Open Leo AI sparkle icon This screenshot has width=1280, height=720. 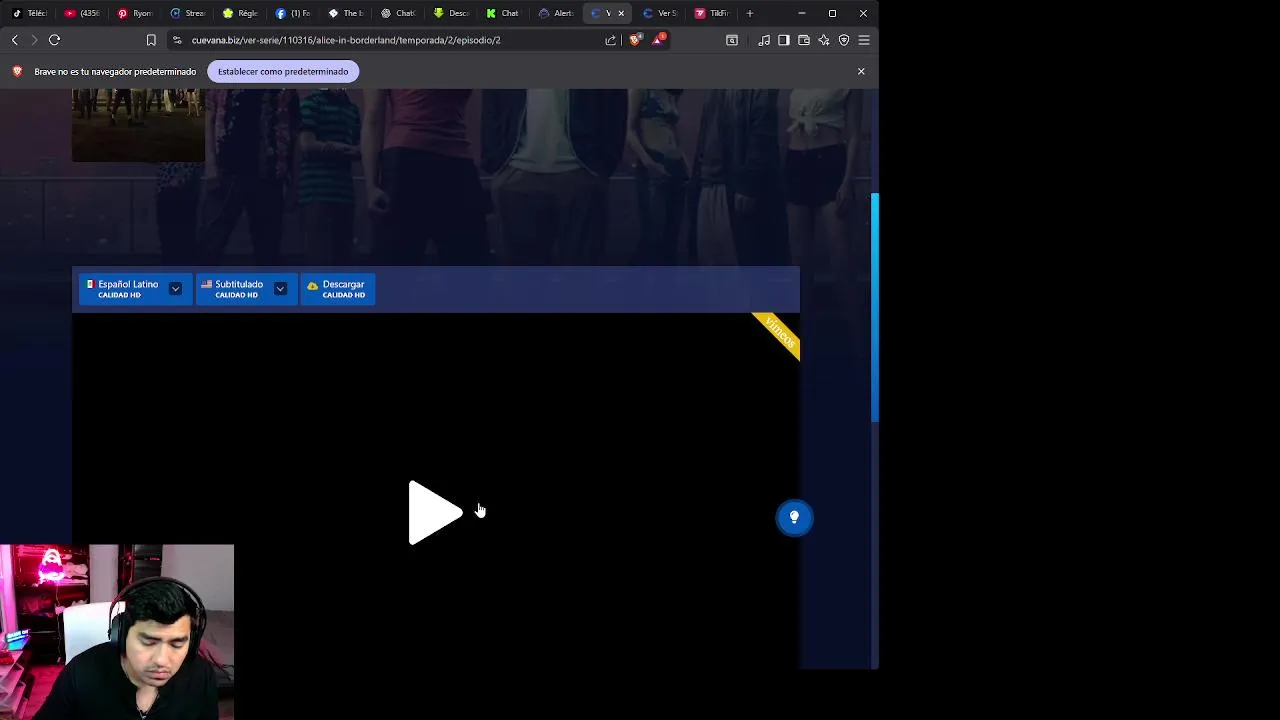(x=824, y=40)
